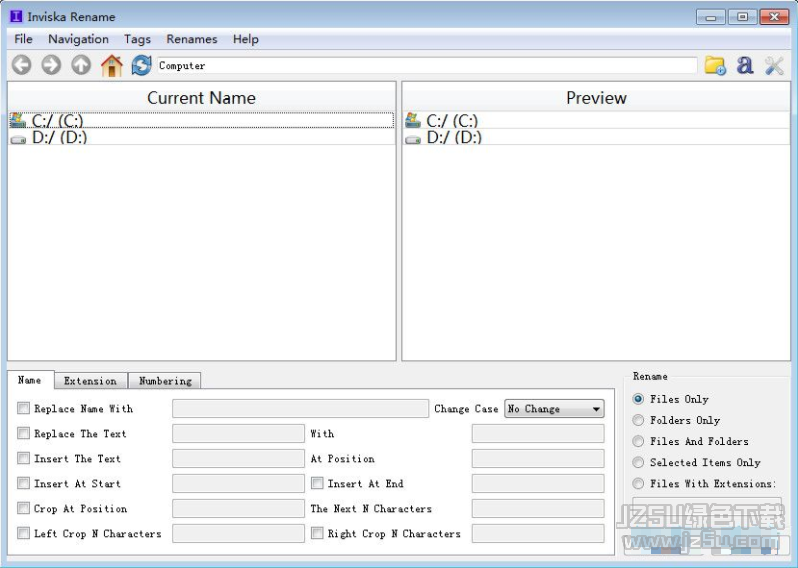Close the Inviska Rename window
This screenshot has height=568, width=798.
(x=774, y=17)
